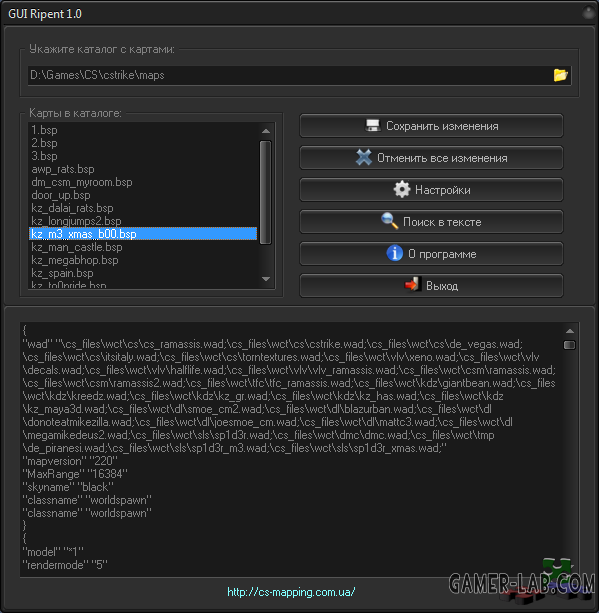
Task: Click the magnifier icon for Поиск в тексте
Action: point(389,221)
